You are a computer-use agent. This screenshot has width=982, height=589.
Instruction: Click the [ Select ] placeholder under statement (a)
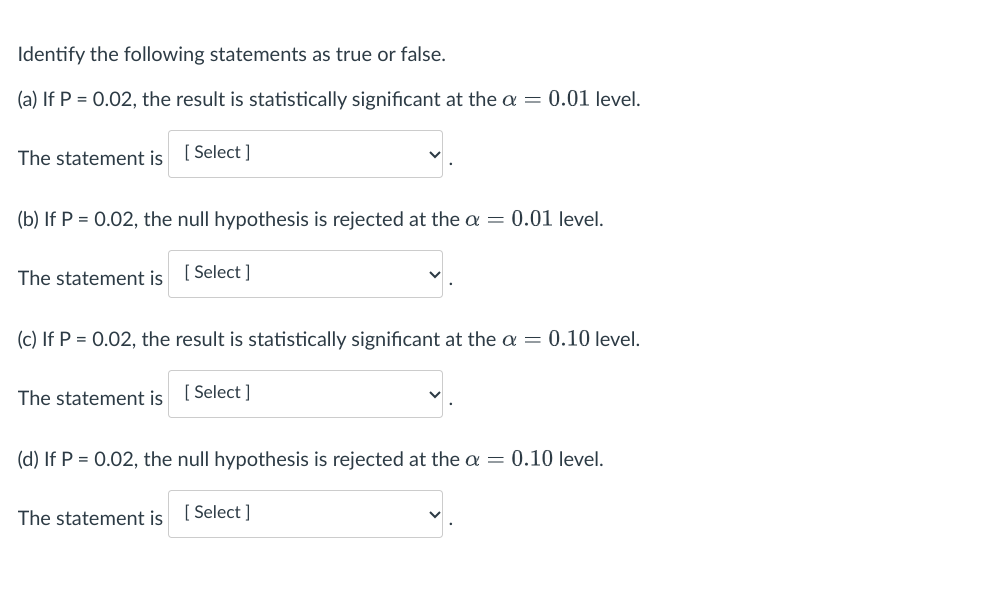(216, 152)
